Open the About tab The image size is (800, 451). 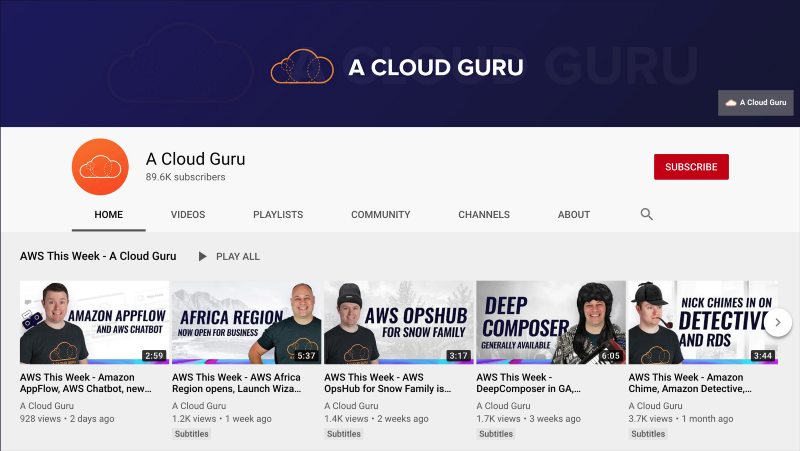[x=573, y=215]
